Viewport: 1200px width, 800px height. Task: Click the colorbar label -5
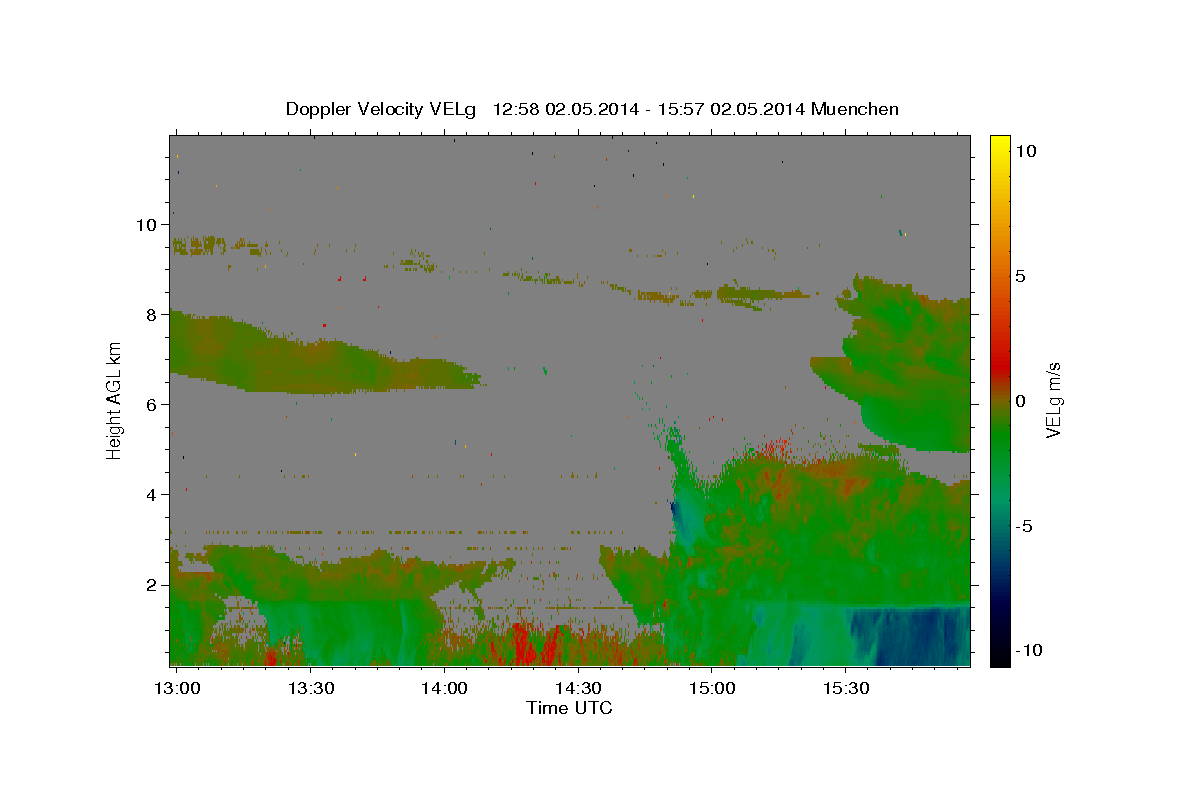point(1026,526)
